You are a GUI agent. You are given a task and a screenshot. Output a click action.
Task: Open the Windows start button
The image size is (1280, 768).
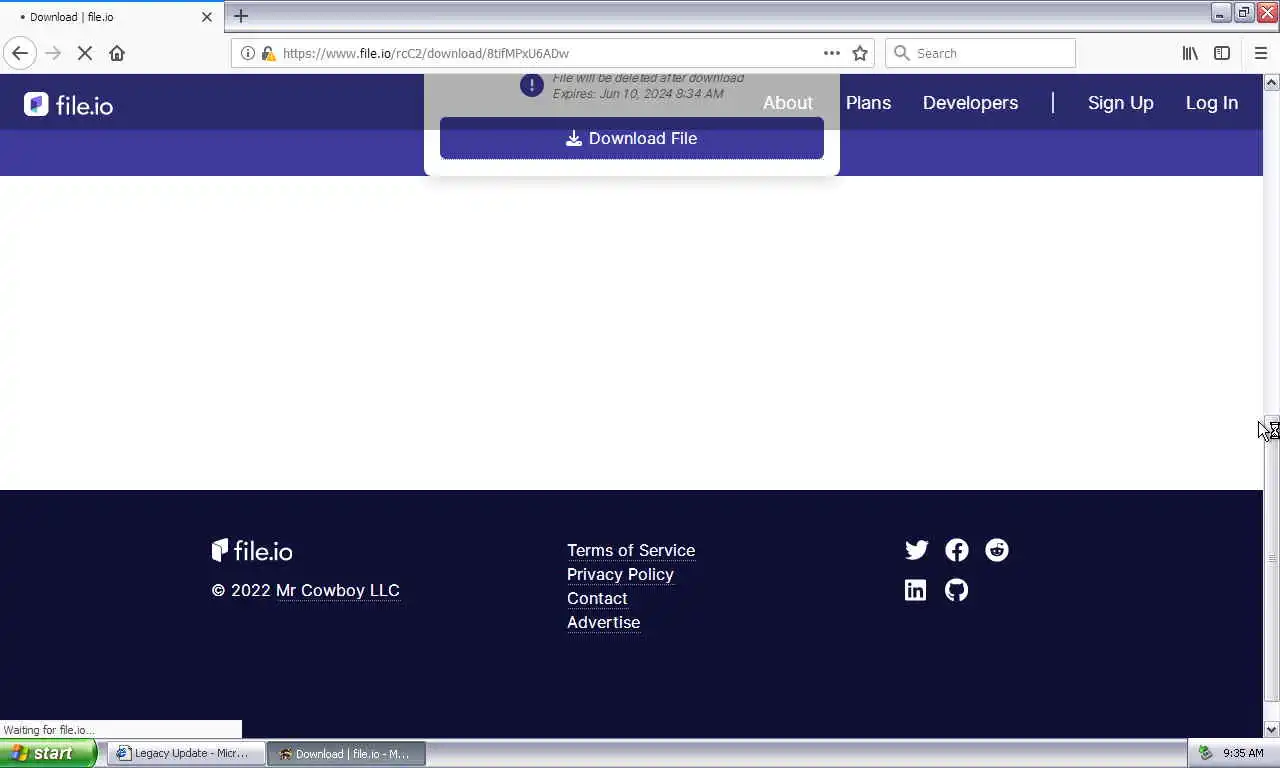(x=48, y=753)
